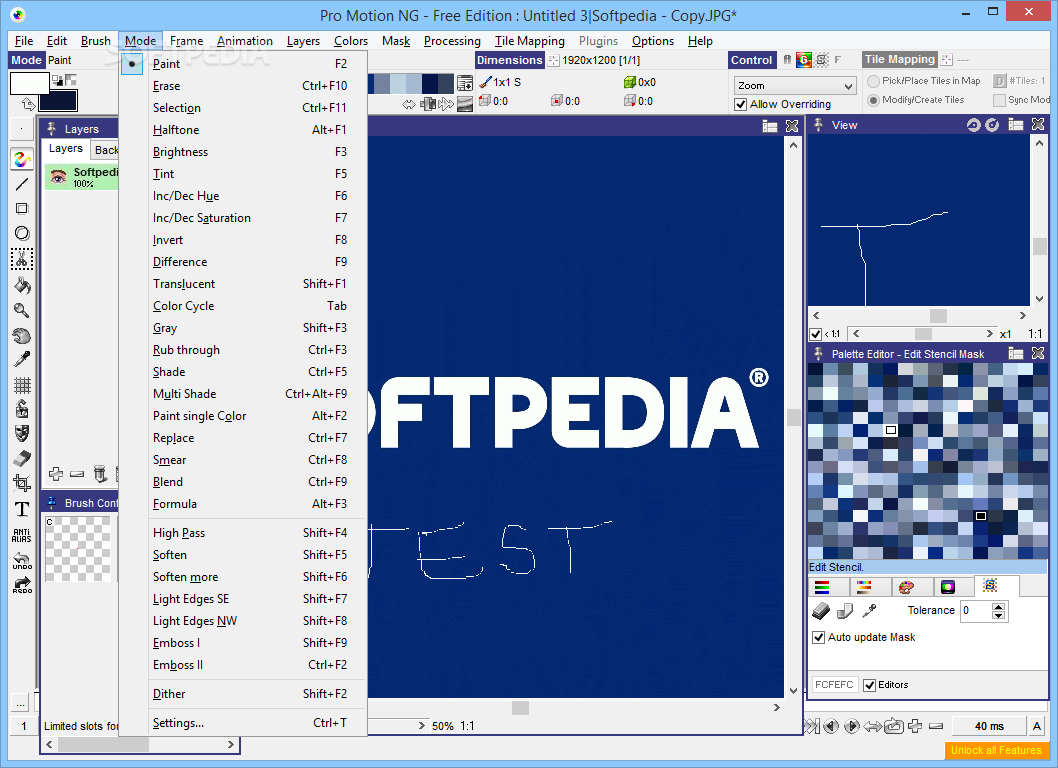This screenshot has width=1058, height=768.
Task: Select the eyedropper color picker tool
Action: click(x=22, y=360)
